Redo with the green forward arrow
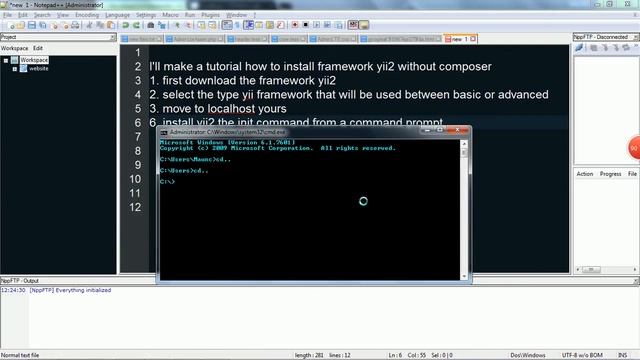Viewport: 640px width, 360px height. (136, 25)
